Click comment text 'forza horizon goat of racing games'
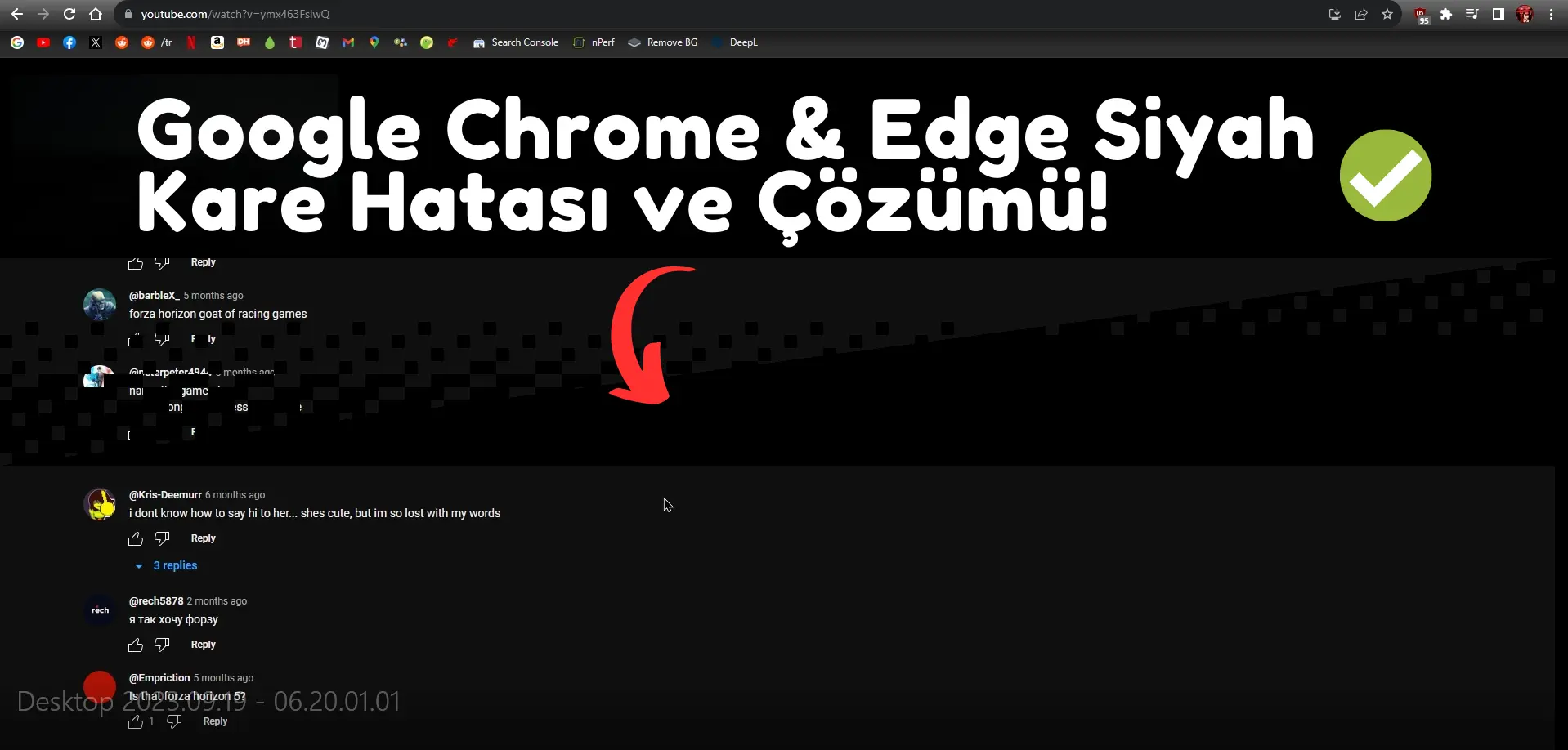 tap(218, 314)
